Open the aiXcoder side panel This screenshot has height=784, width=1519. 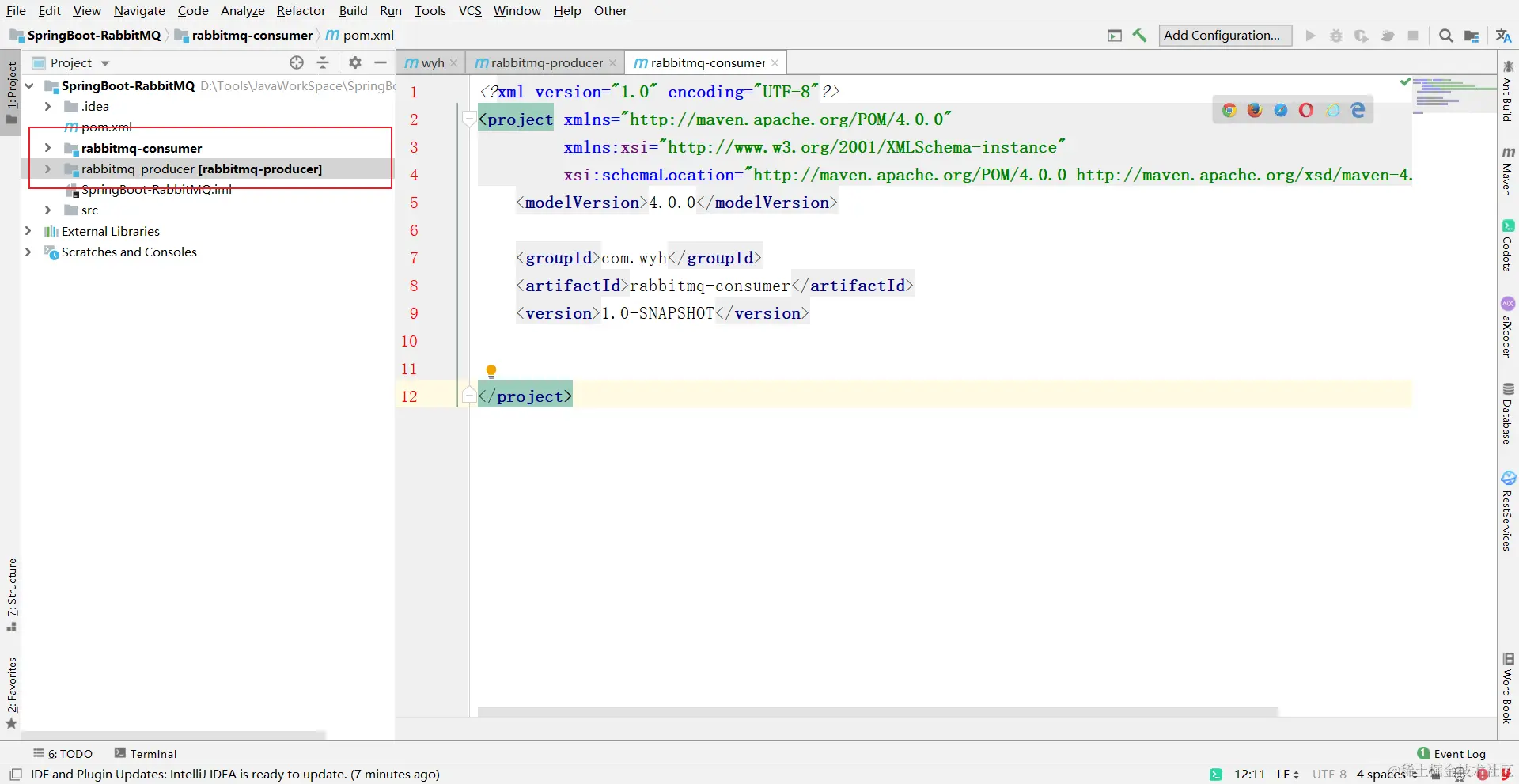point(1508,328)
